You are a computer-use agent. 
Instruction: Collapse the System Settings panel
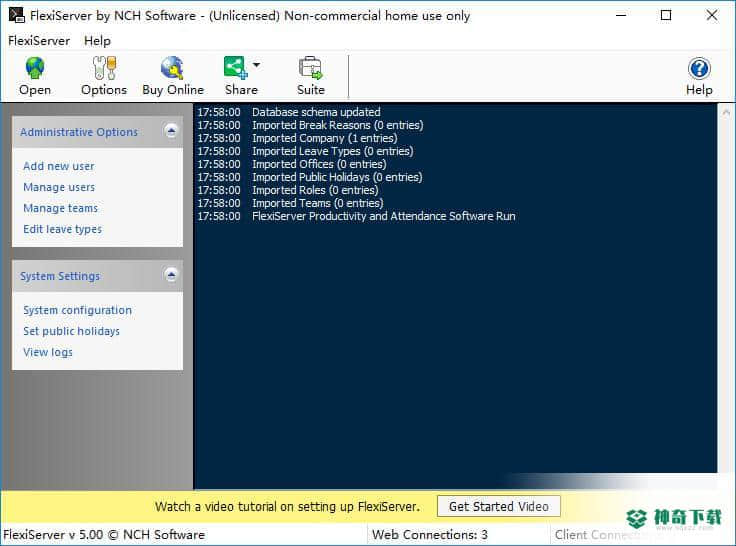[x=171, y=275]
